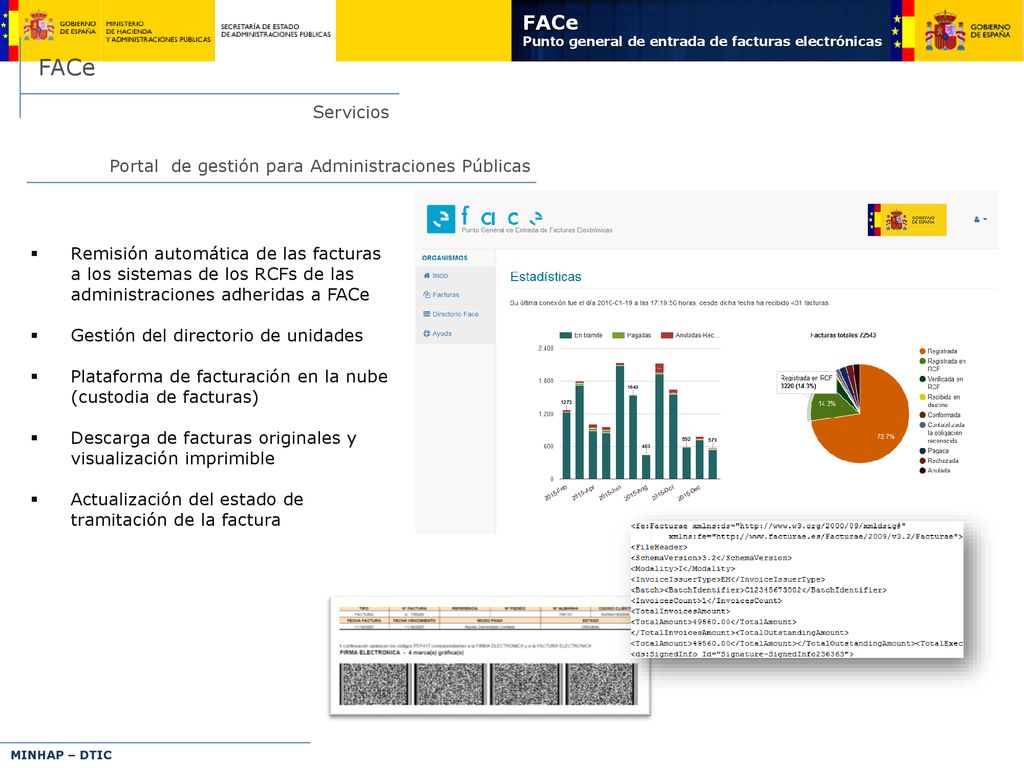Click the FACe Punto general banner title
Image resolution: width=1024 pixels, height=768 pixels.
coord(702,31)
